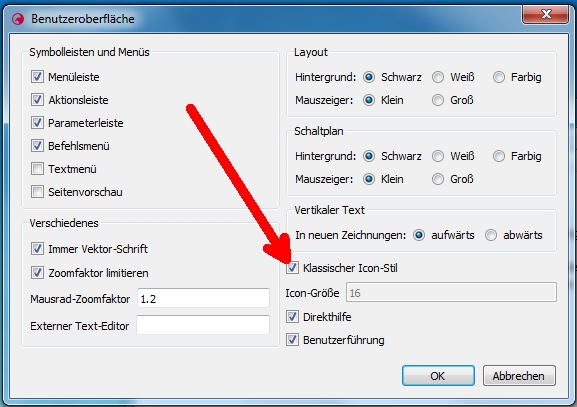
Task: Select abwärts for vertical text
Action: point(491,235)
